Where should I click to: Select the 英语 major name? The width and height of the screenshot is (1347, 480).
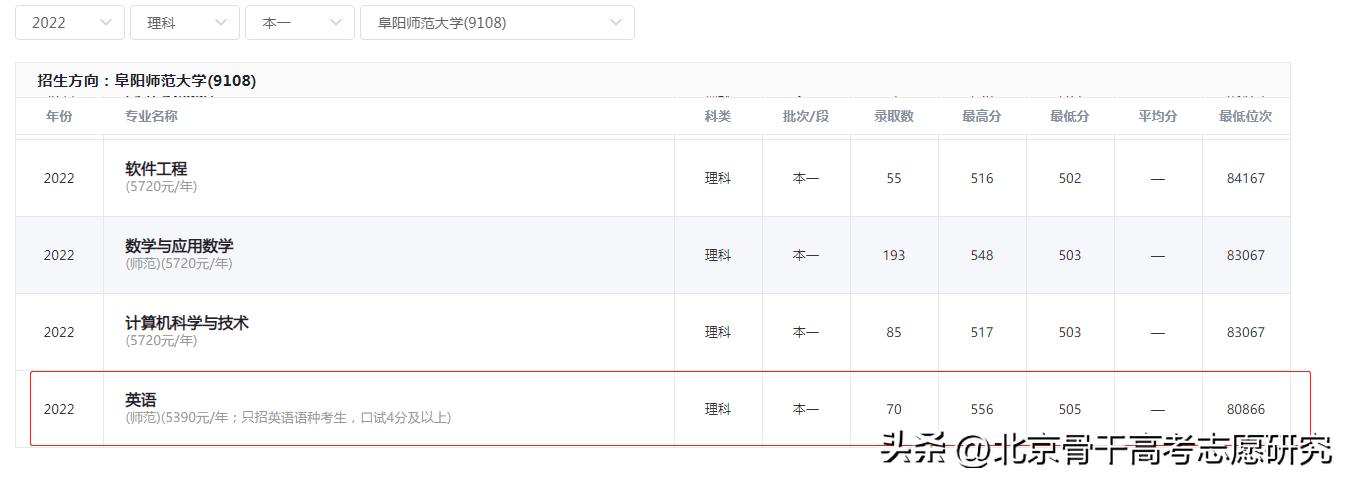141,400
